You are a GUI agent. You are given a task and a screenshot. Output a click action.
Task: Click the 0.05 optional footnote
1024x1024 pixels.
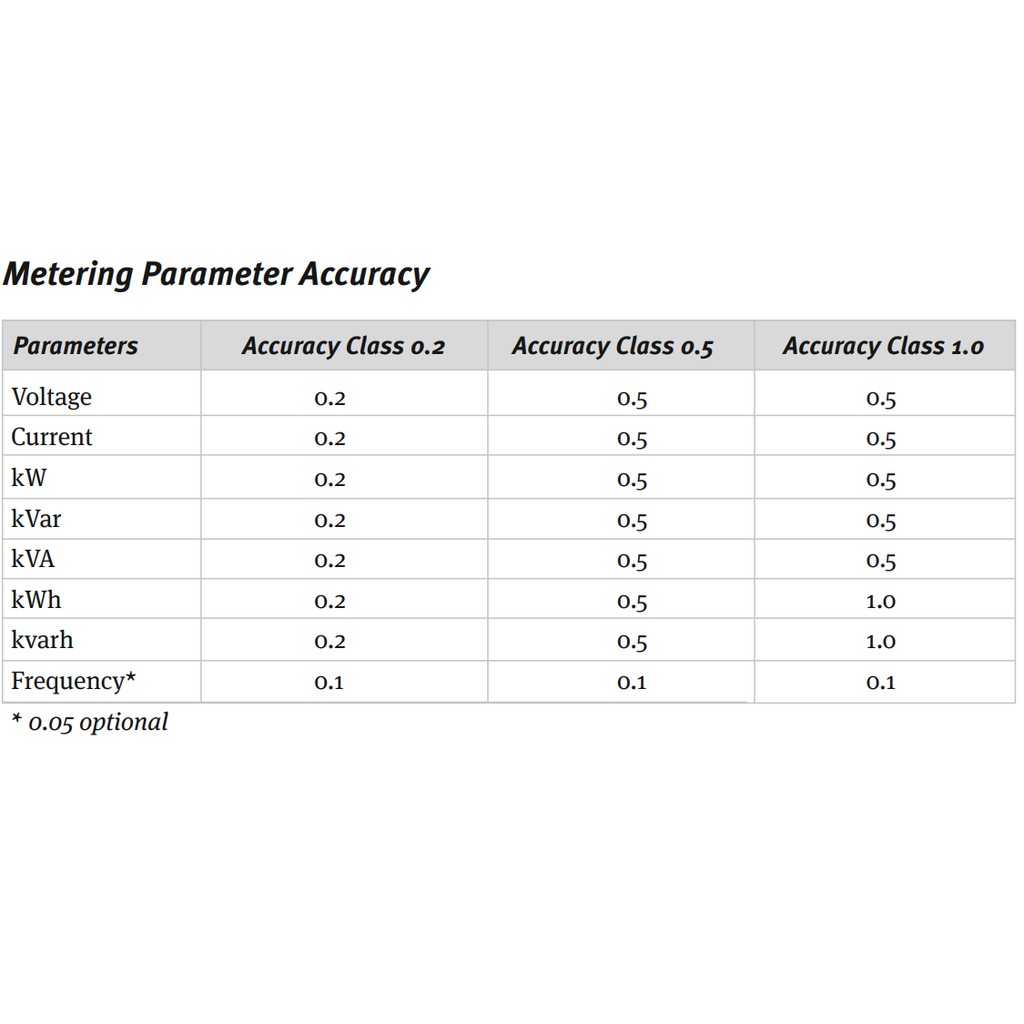[91, 722]
